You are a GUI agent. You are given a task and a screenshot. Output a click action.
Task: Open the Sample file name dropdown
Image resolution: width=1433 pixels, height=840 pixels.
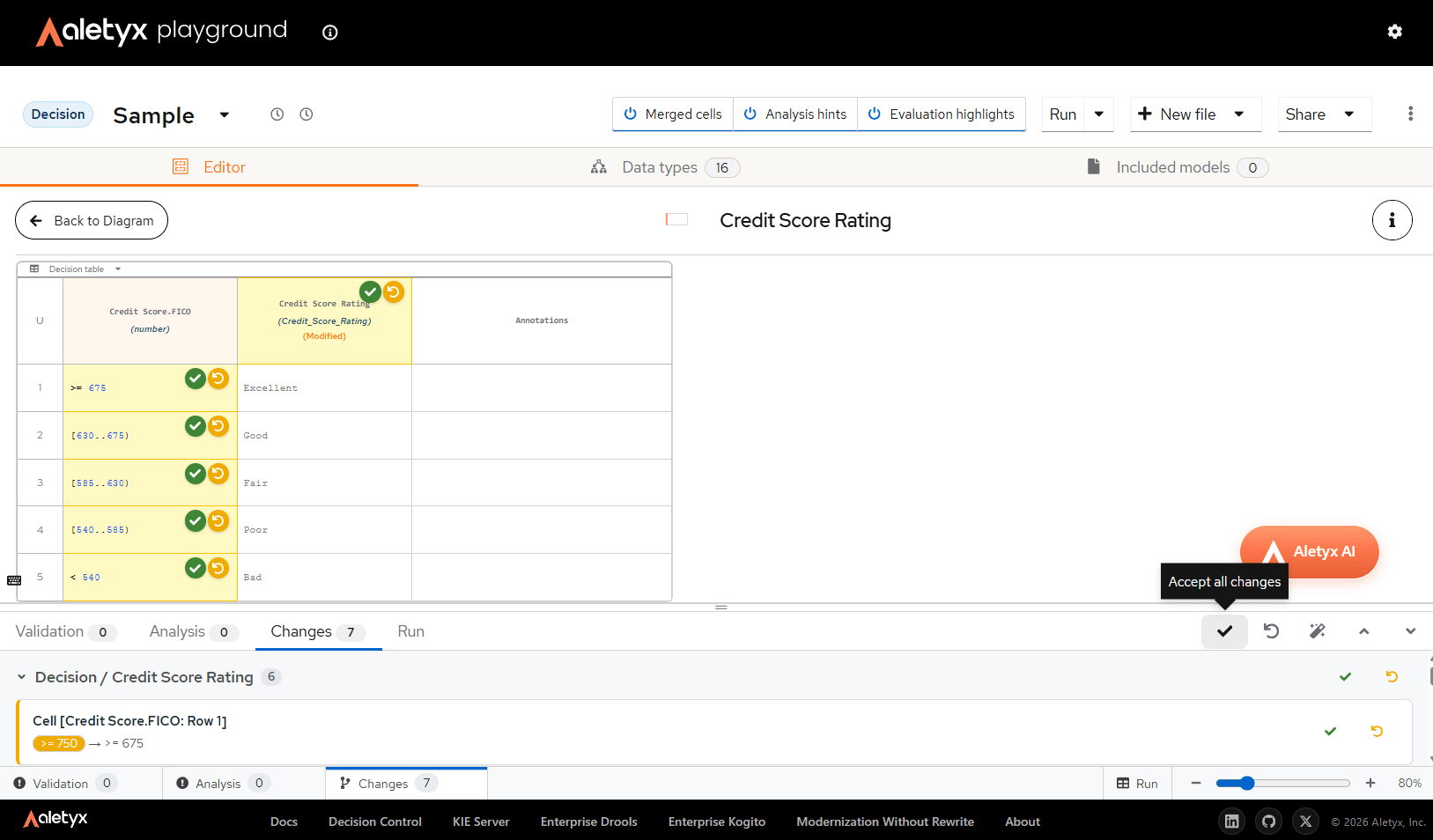[225, 115]
